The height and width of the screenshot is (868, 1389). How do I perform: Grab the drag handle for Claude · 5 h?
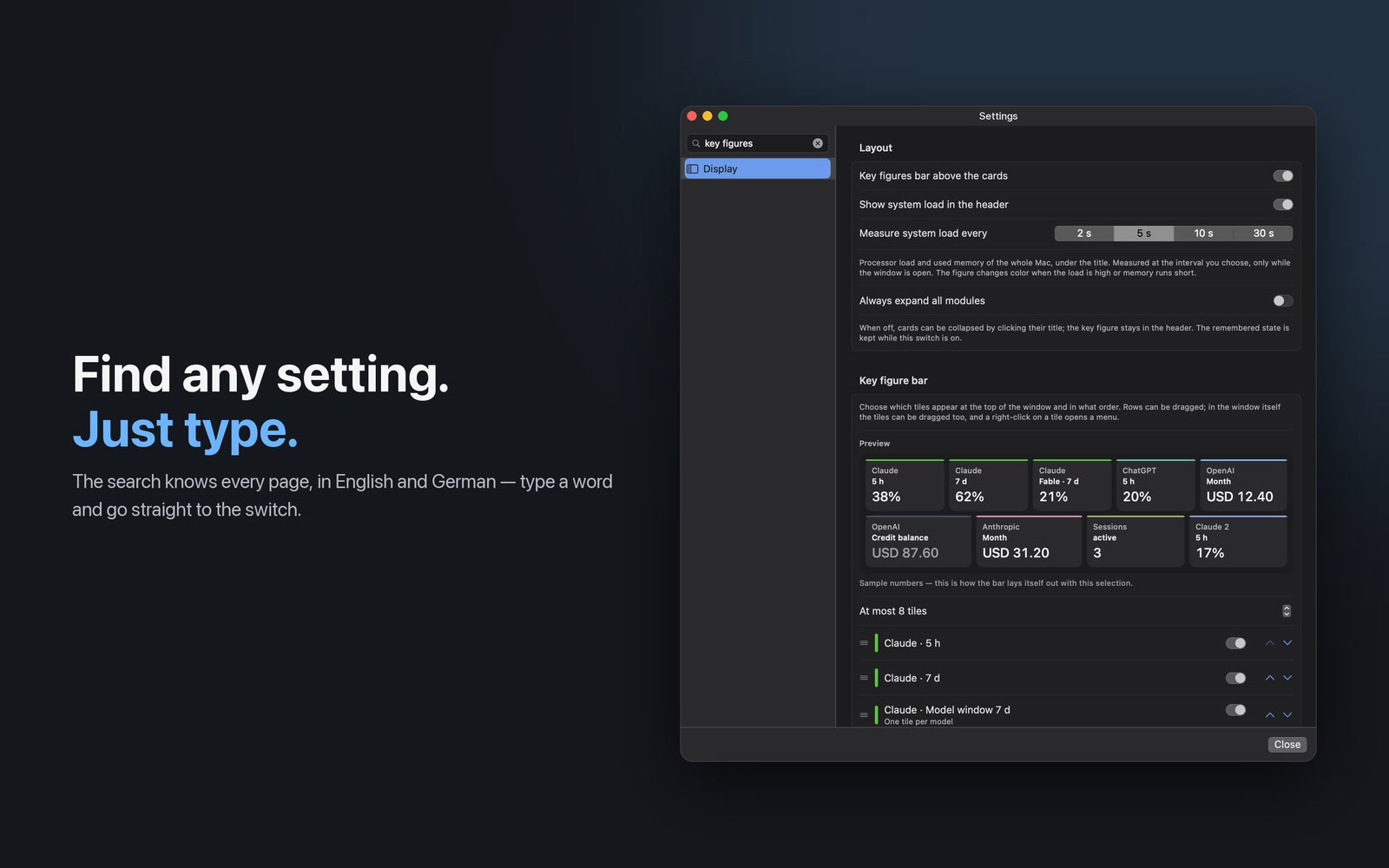864,643
